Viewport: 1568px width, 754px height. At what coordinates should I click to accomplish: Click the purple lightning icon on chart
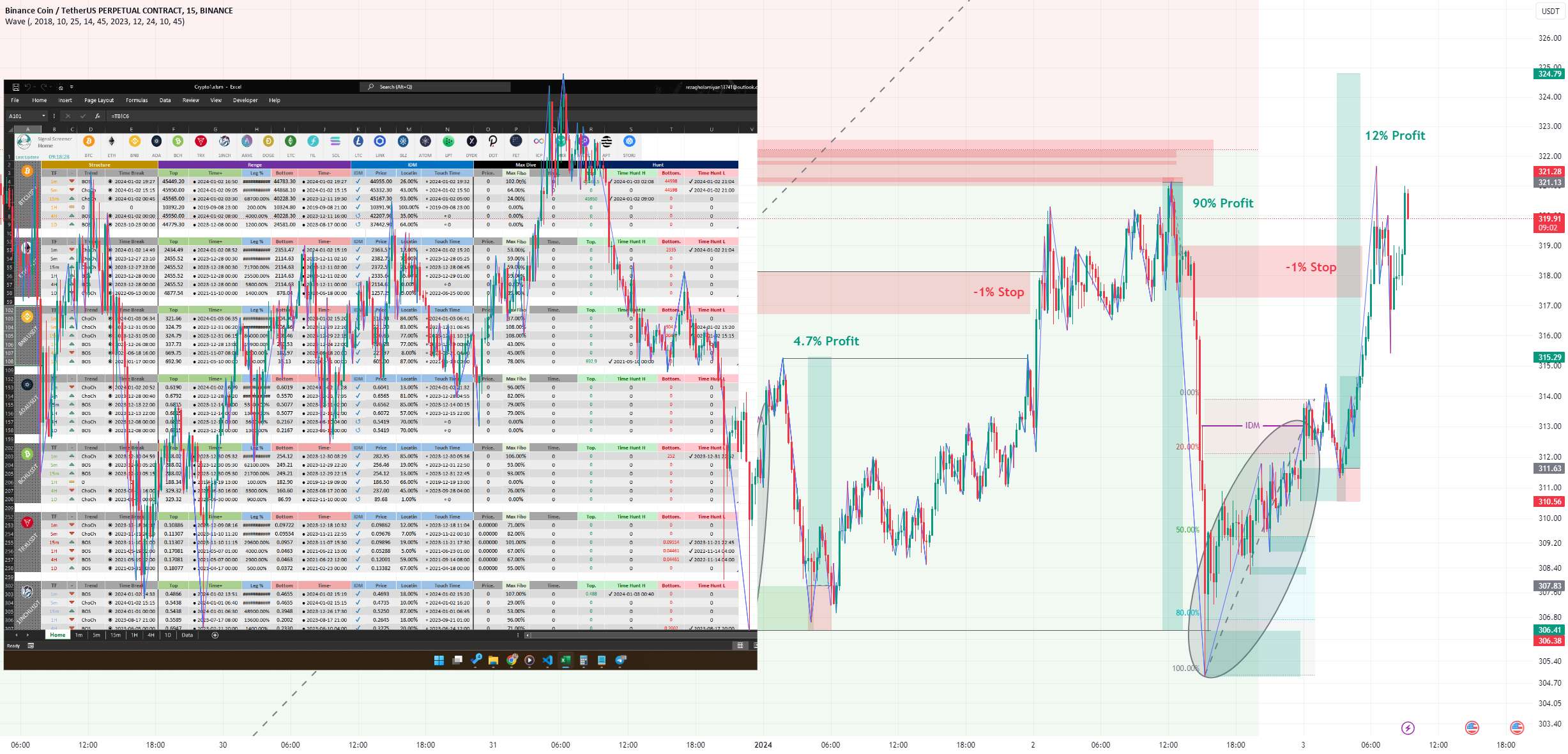click(x=1408, y=728)
